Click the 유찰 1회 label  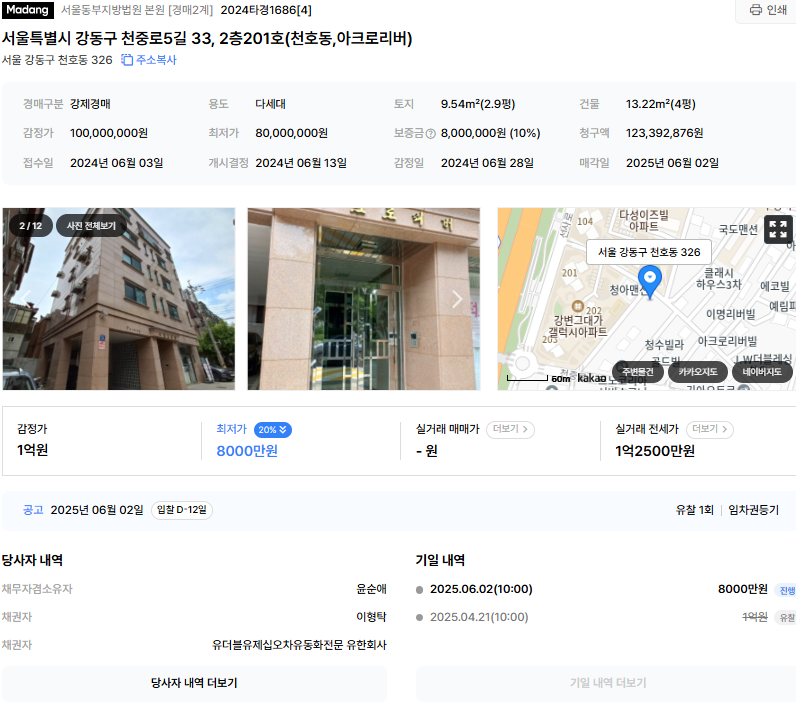[x=694, y=510]
